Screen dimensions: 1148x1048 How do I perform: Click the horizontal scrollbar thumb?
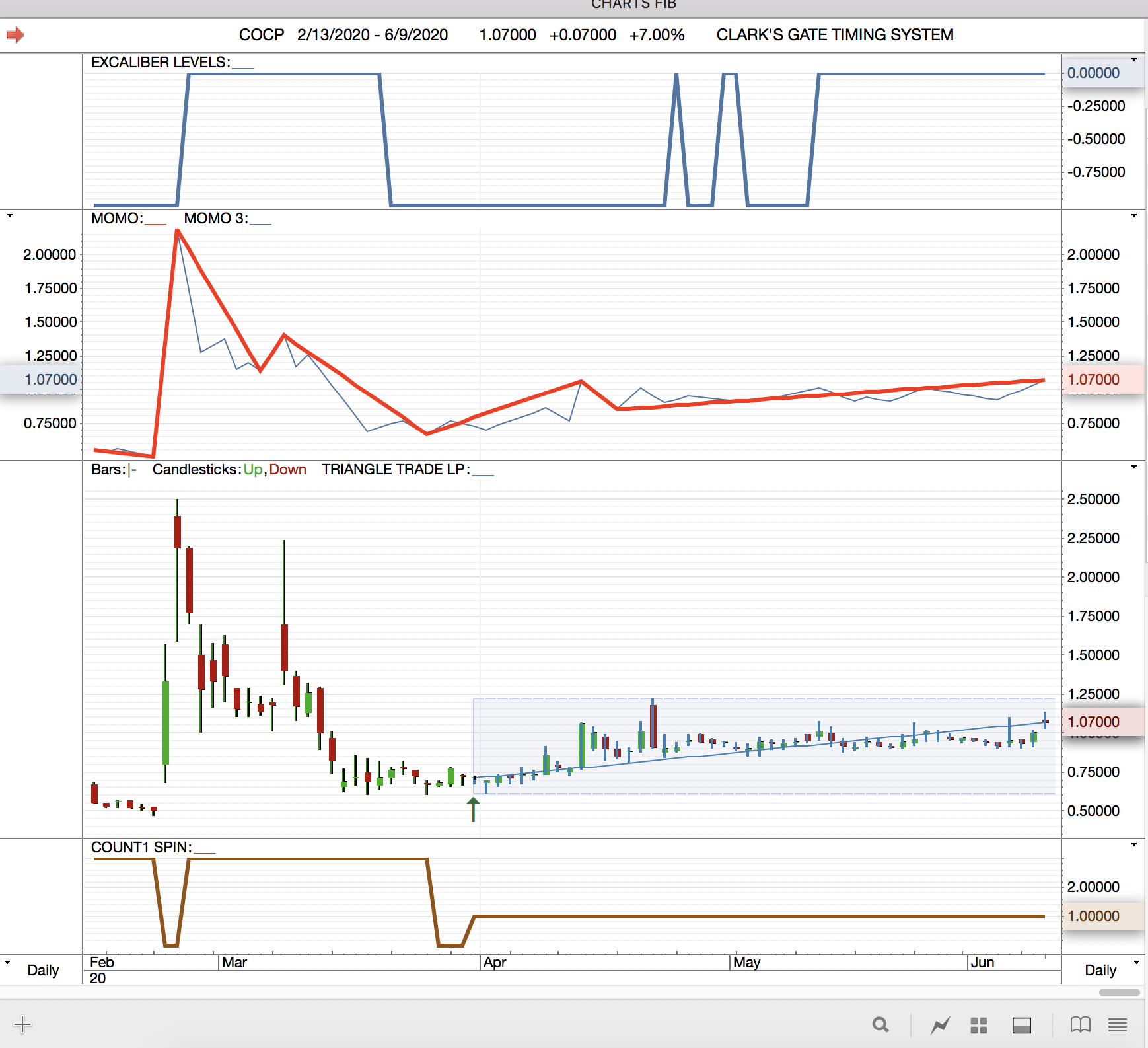(x=1120, y=992)
